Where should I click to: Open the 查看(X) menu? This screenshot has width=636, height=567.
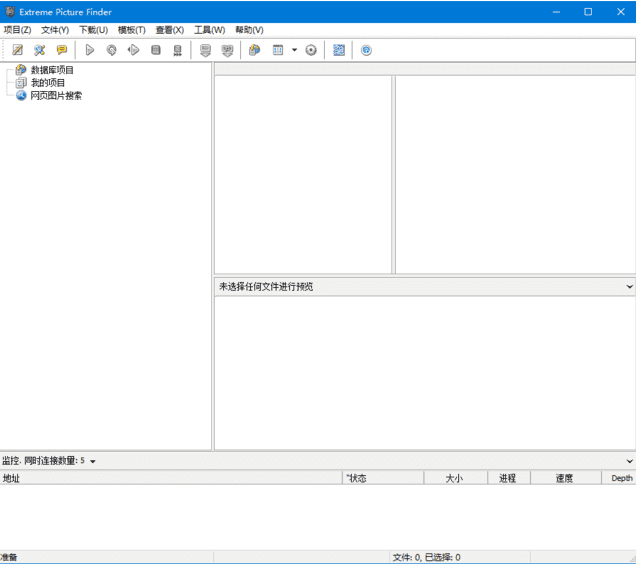point(170,30)
